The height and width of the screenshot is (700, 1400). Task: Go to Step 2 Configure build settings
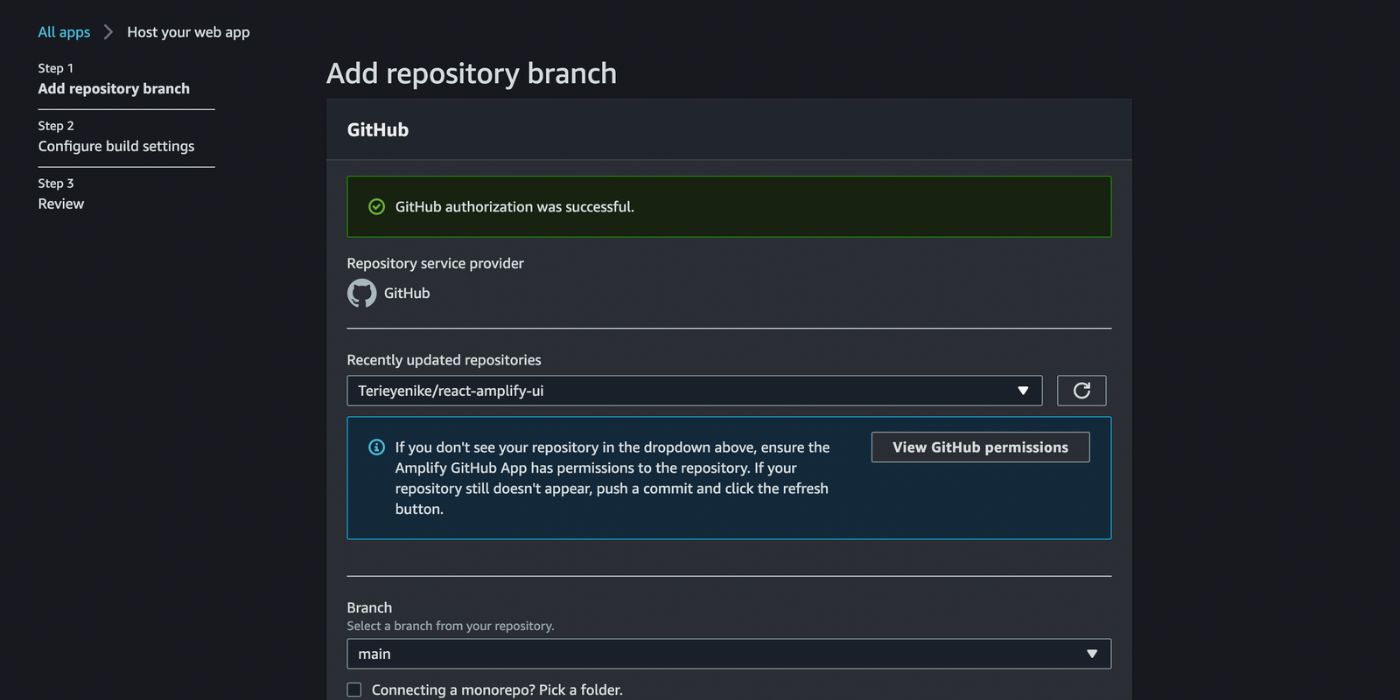tap(116, 146)
